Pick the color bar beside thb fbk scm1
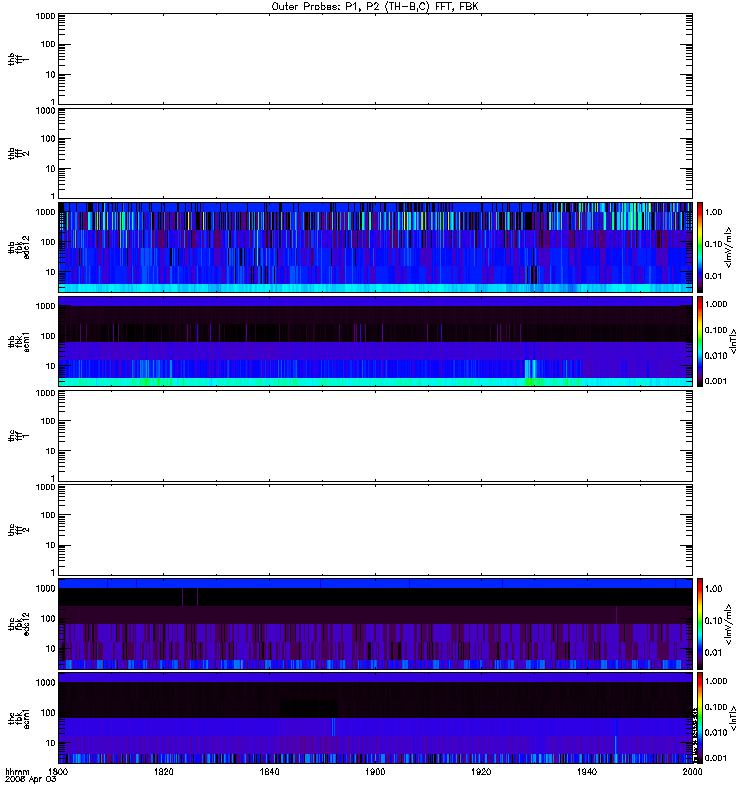Screen dimensions: 750x800 click(x=700, y=341)
